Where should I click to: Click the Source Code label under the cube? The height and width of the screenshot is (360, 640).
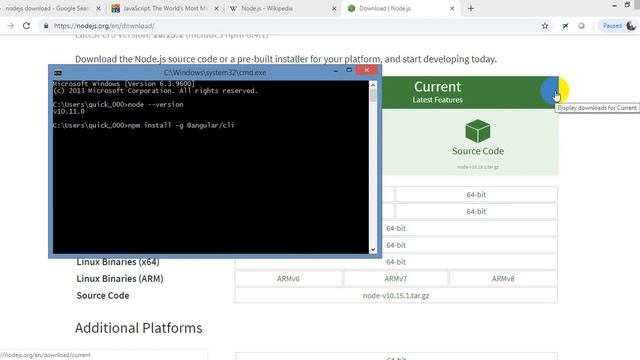click(x=478, y=151)
